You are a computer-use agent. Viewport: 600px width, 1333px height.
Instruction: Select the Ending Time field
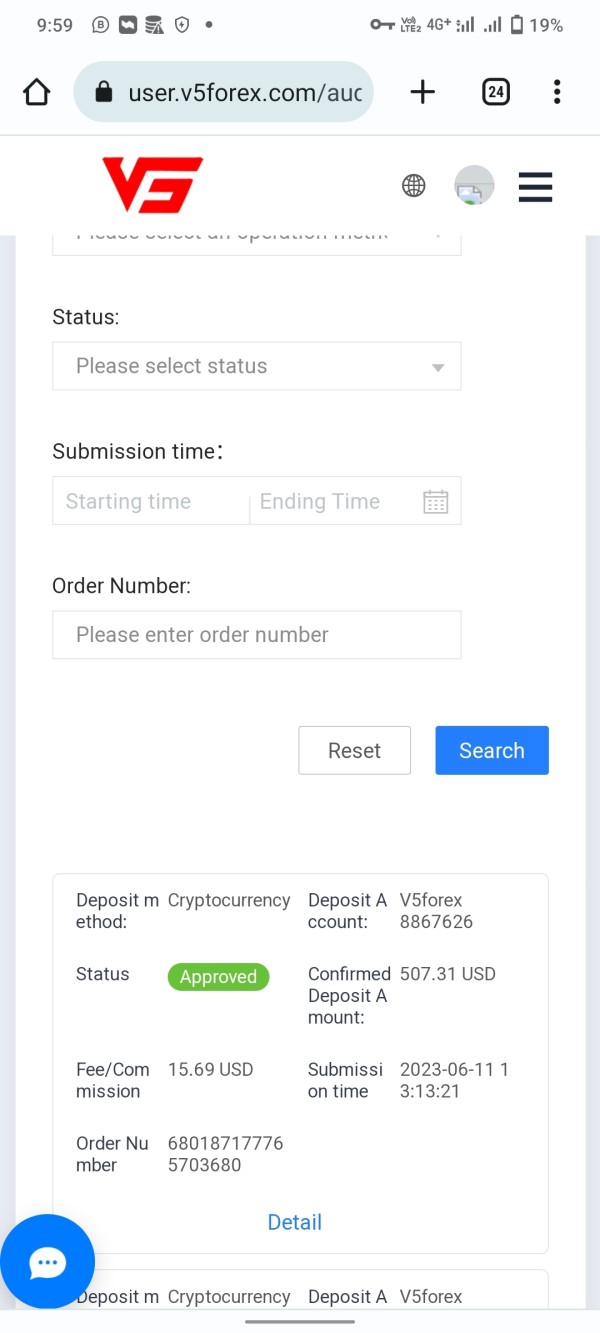tap(330, 501)
